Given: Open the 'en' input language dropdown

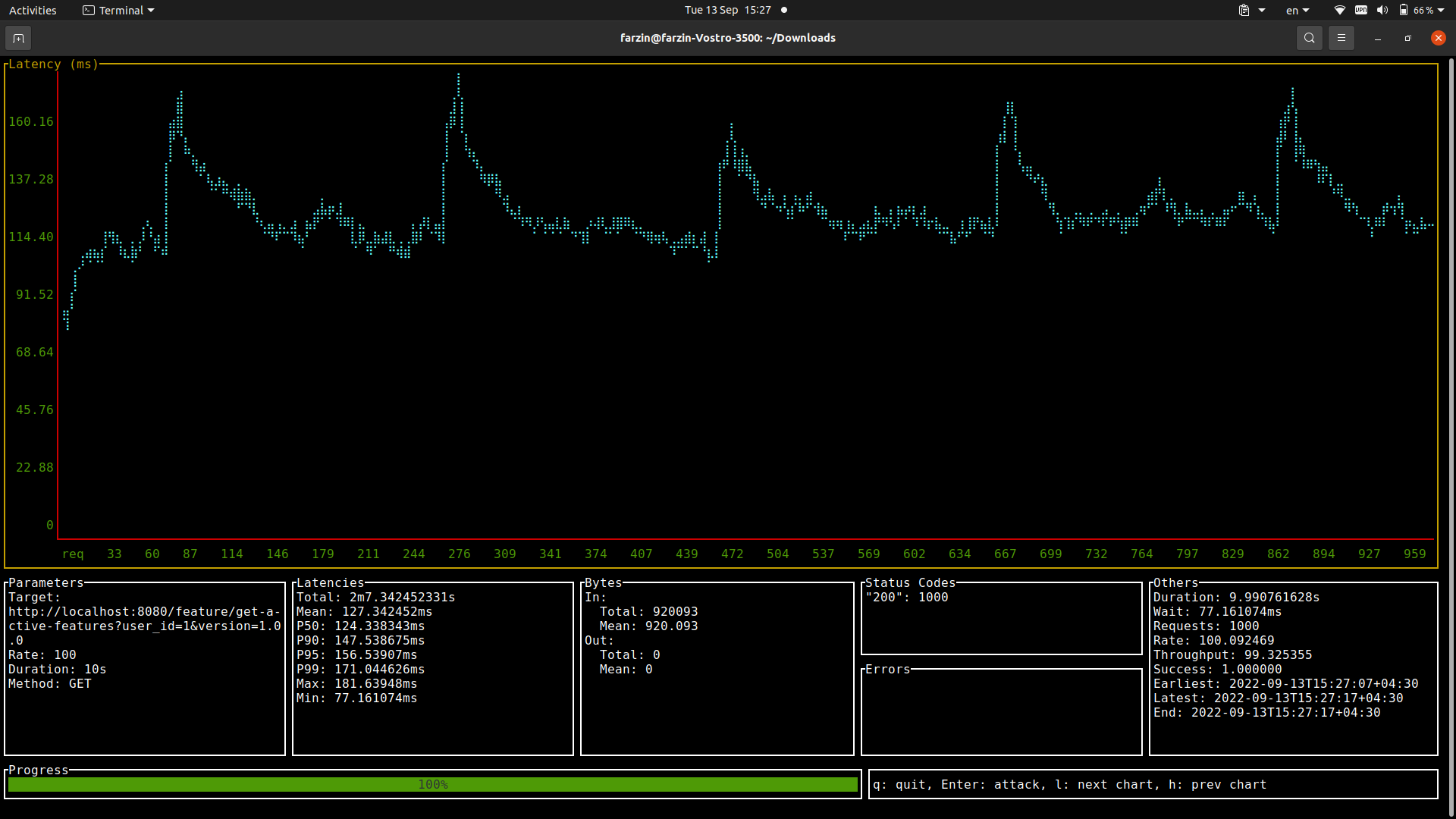Looking at the screenshot, I should (1298, 11).
